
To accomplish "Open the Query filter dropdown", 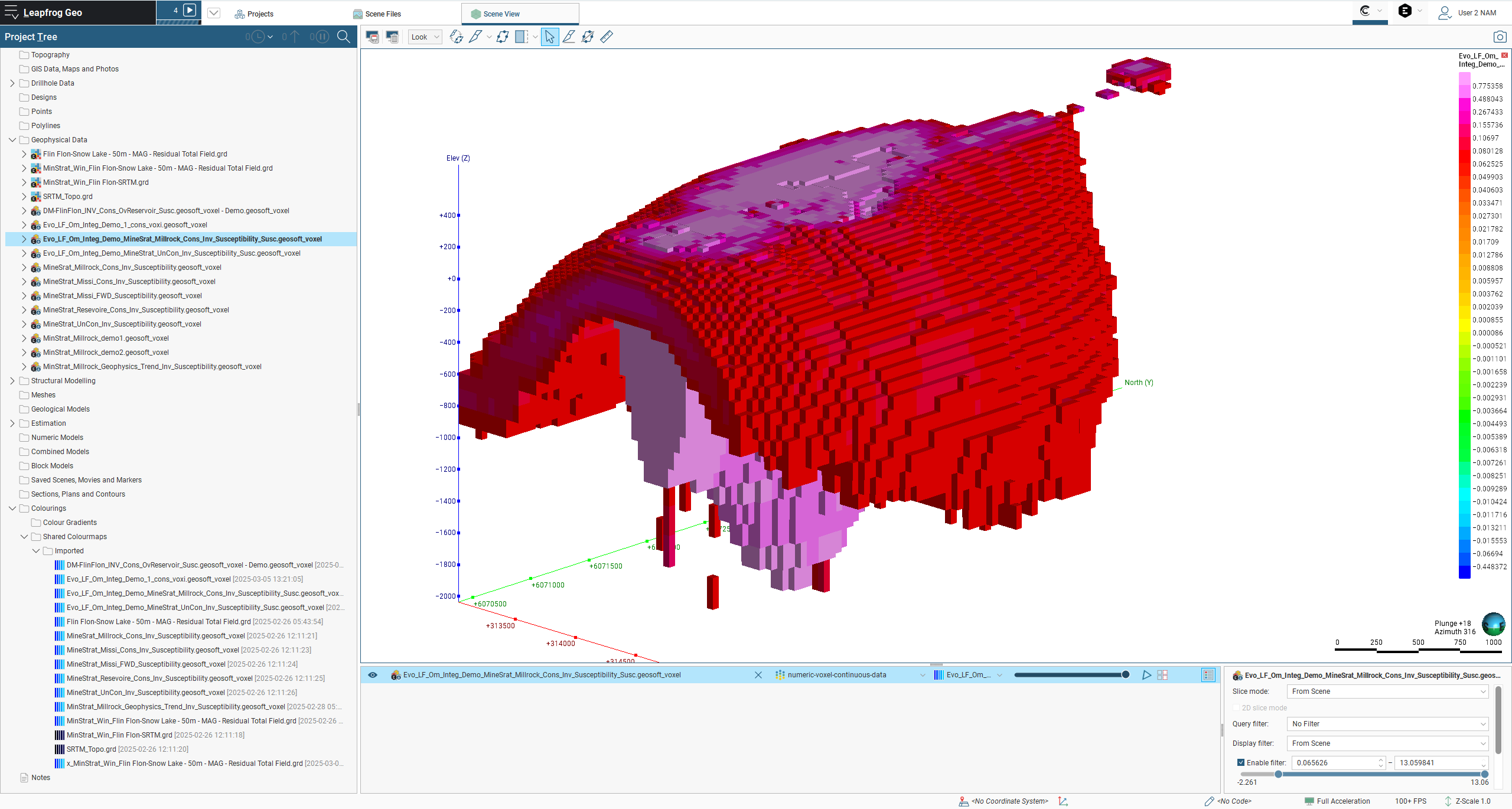I will tap(1387, 723).
